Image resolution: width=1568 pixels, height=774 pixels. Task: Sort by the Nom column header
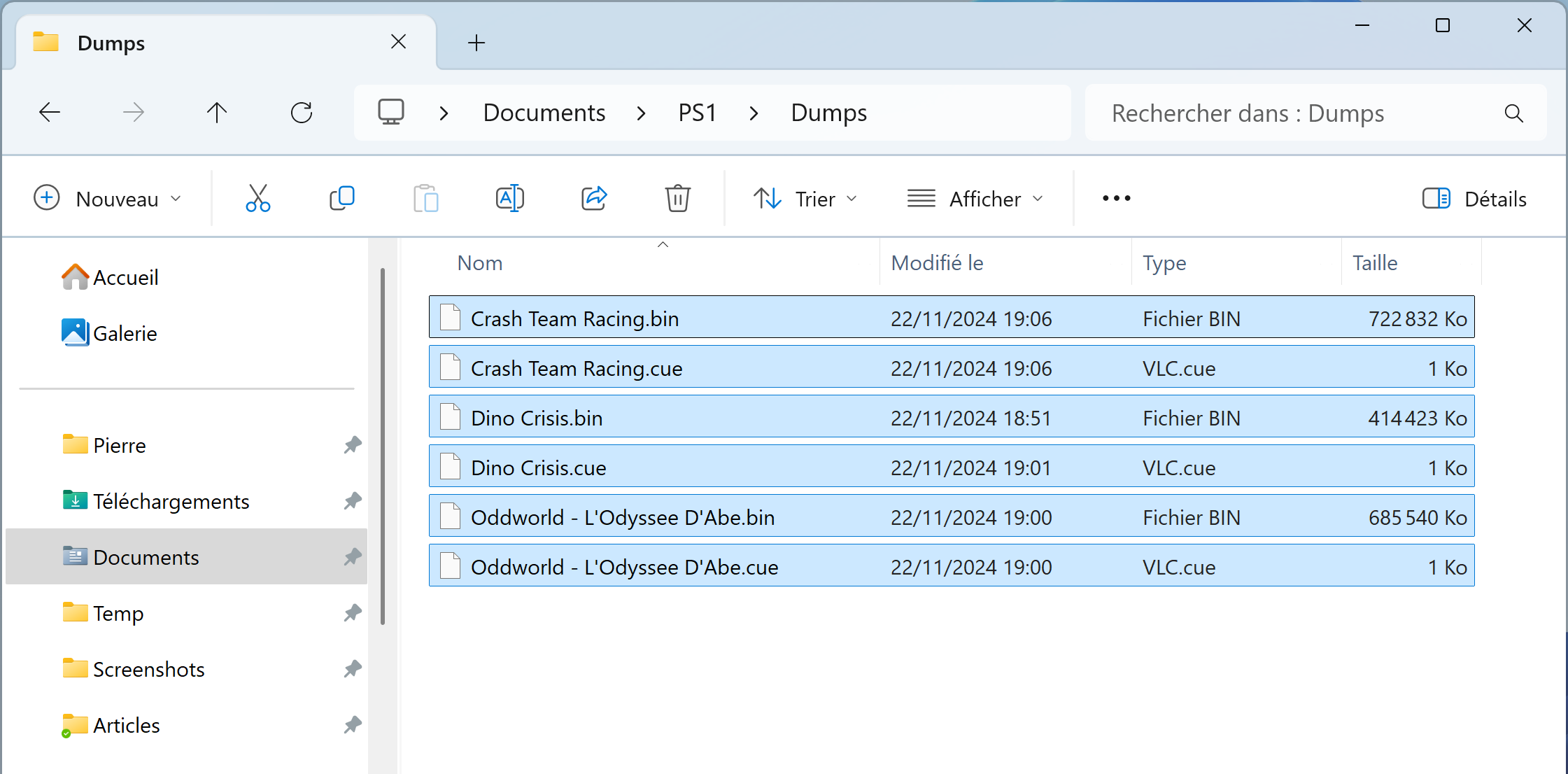pyautogui.click(x=654, y=263)
